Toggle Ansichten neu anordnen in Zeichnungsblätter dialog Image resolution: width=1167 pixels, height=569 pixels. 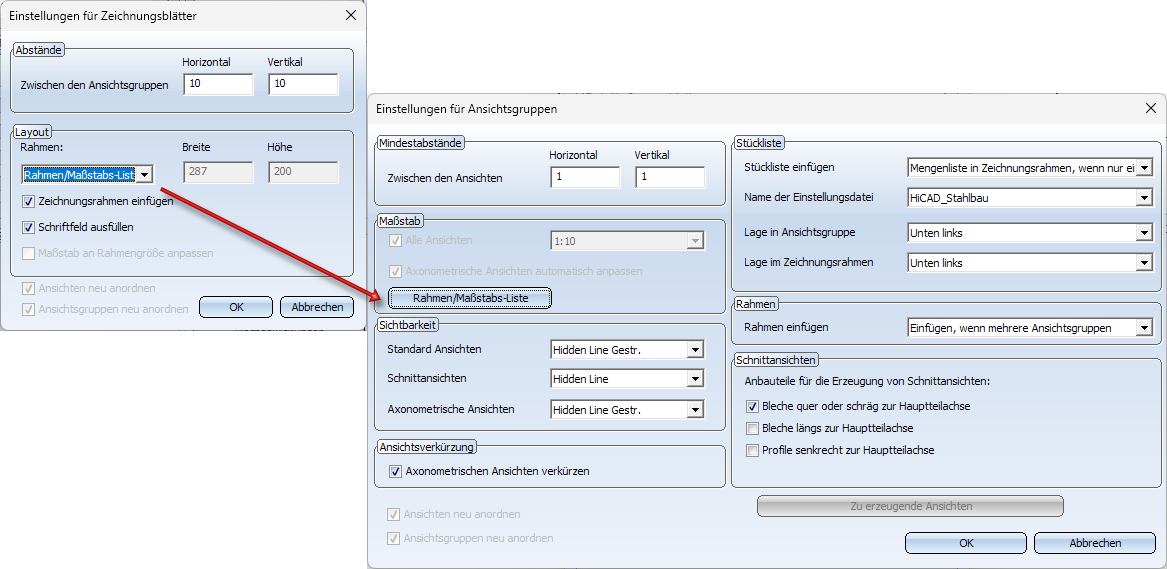pos(28,288)
